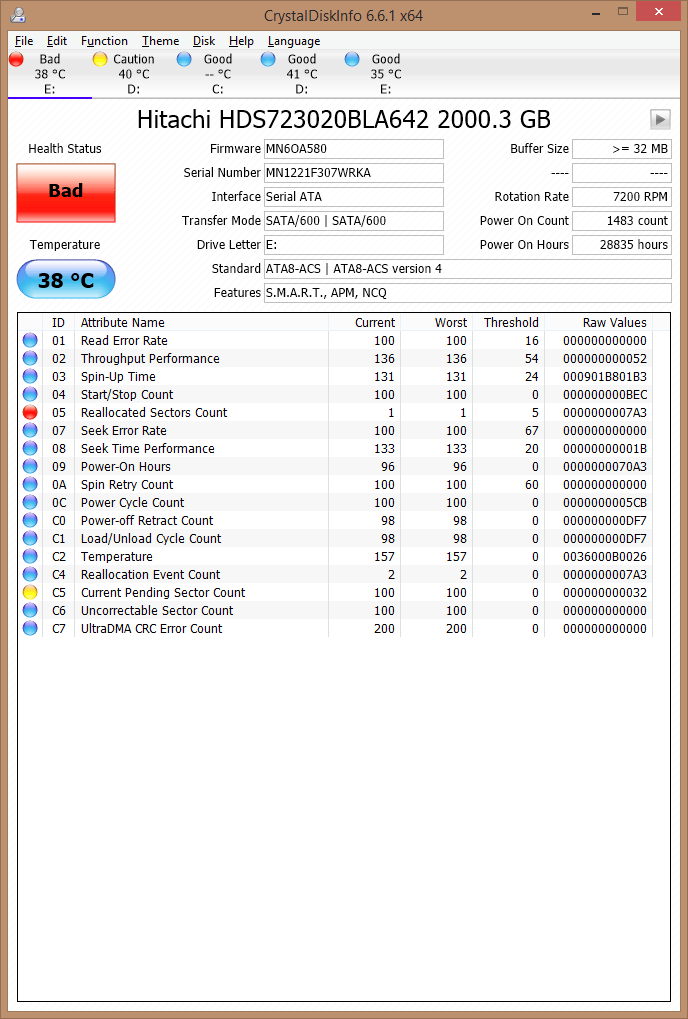Image resolution: width=688 pixels, height=1019 pixels.
Task: Open the Theme menu
Action: tap(160, 41)
